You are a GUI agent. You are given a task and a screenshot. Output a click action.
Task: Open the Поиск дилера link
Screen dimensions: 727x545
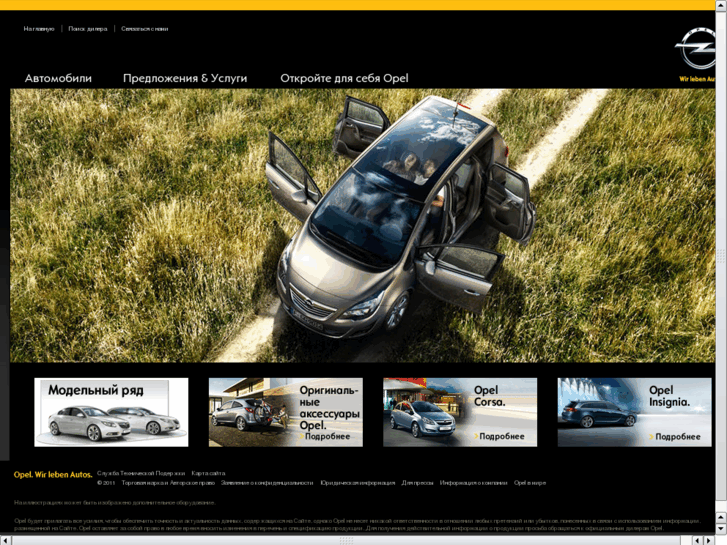pyautogui.click(x=88, y=29)
